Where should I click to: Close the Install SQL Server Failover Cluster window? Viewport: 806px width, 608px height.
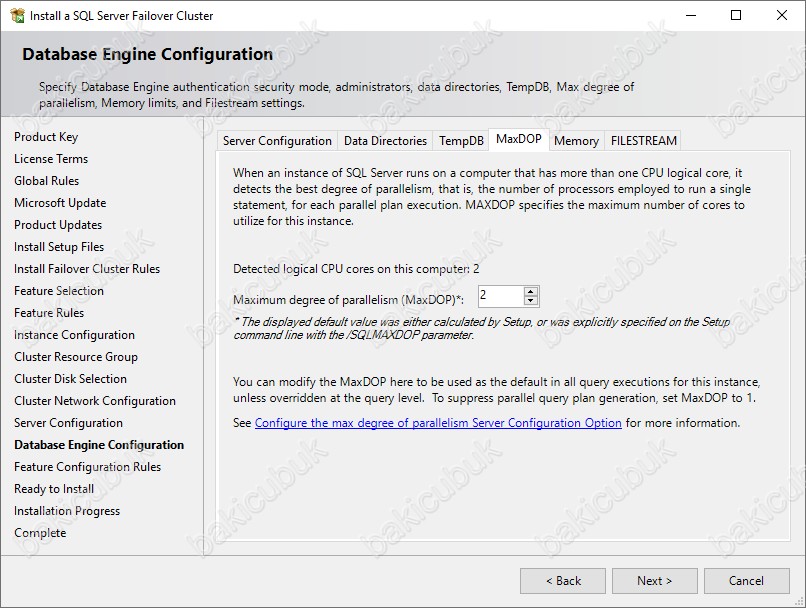point(782,15)
